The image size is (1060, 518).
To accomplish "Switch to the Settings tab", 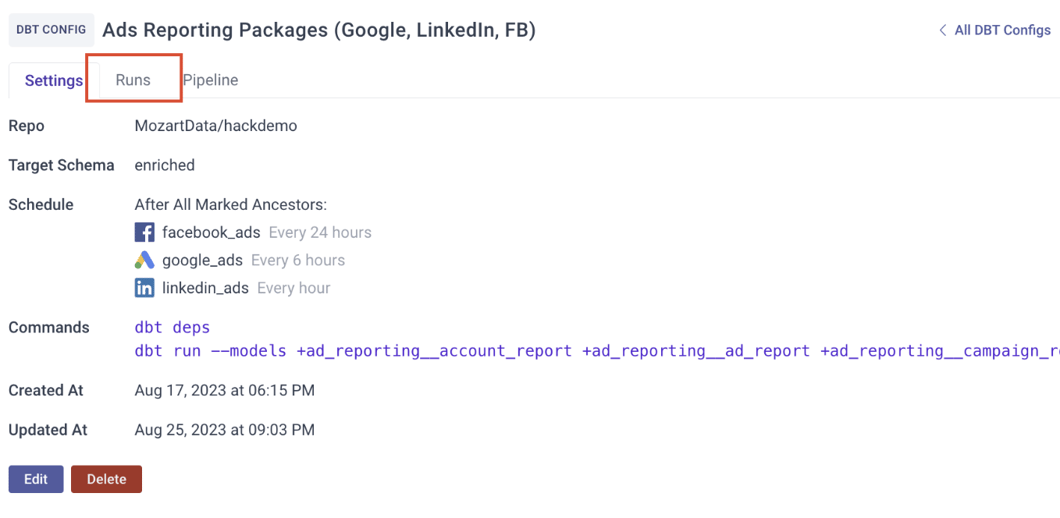I will (54, 80).
